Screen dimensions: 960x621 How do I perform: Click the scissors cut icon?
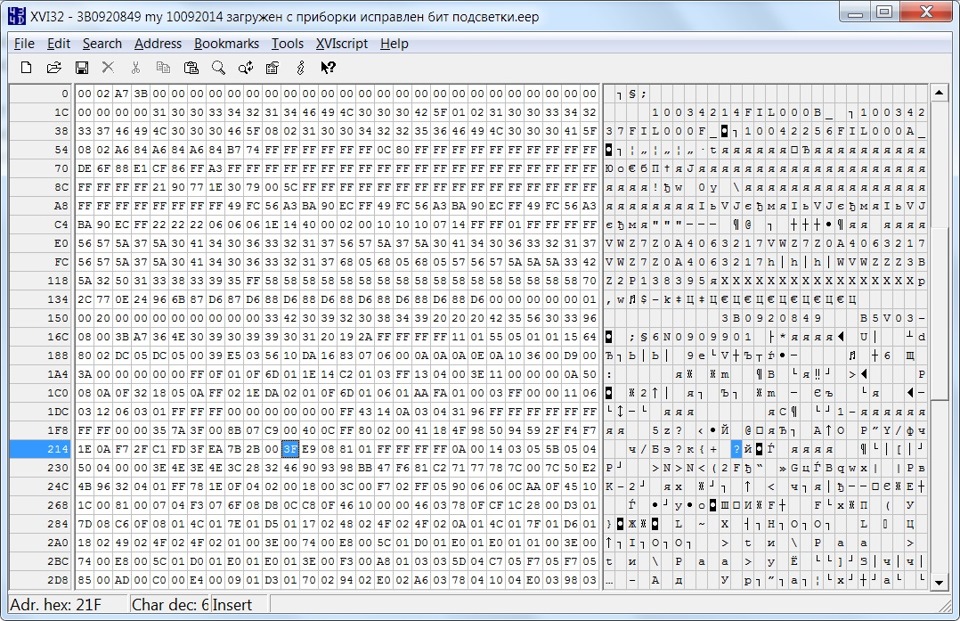pos(135,67)
